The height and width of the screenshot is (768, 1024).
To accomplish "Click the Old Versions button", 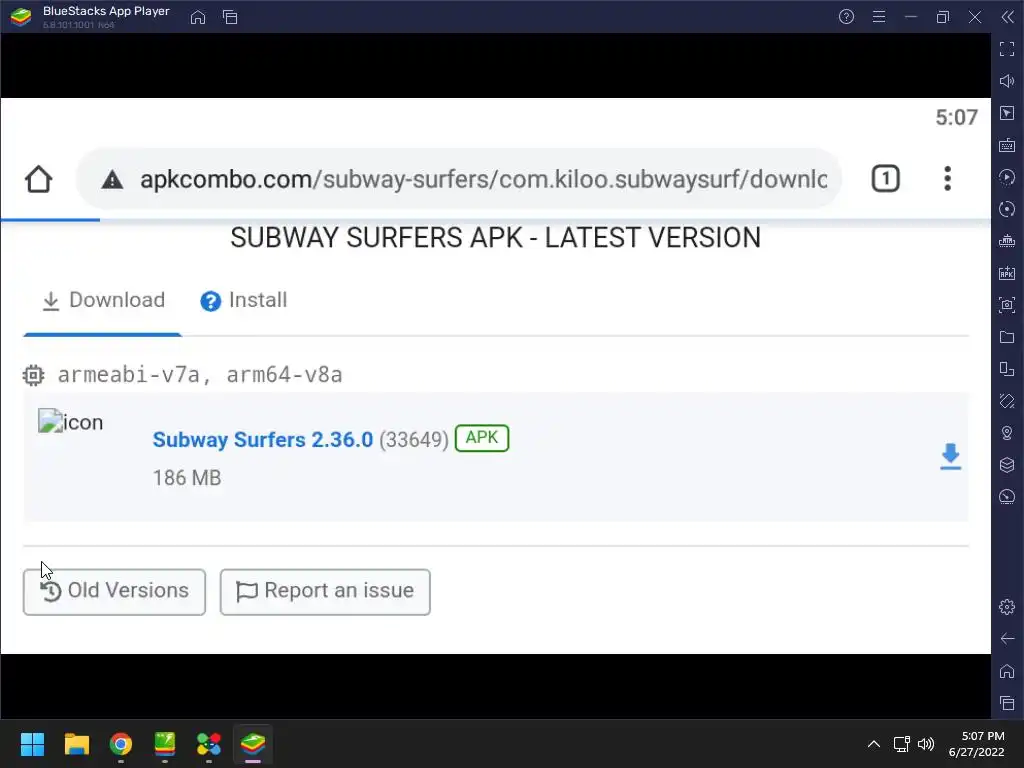I will [114, 592].
